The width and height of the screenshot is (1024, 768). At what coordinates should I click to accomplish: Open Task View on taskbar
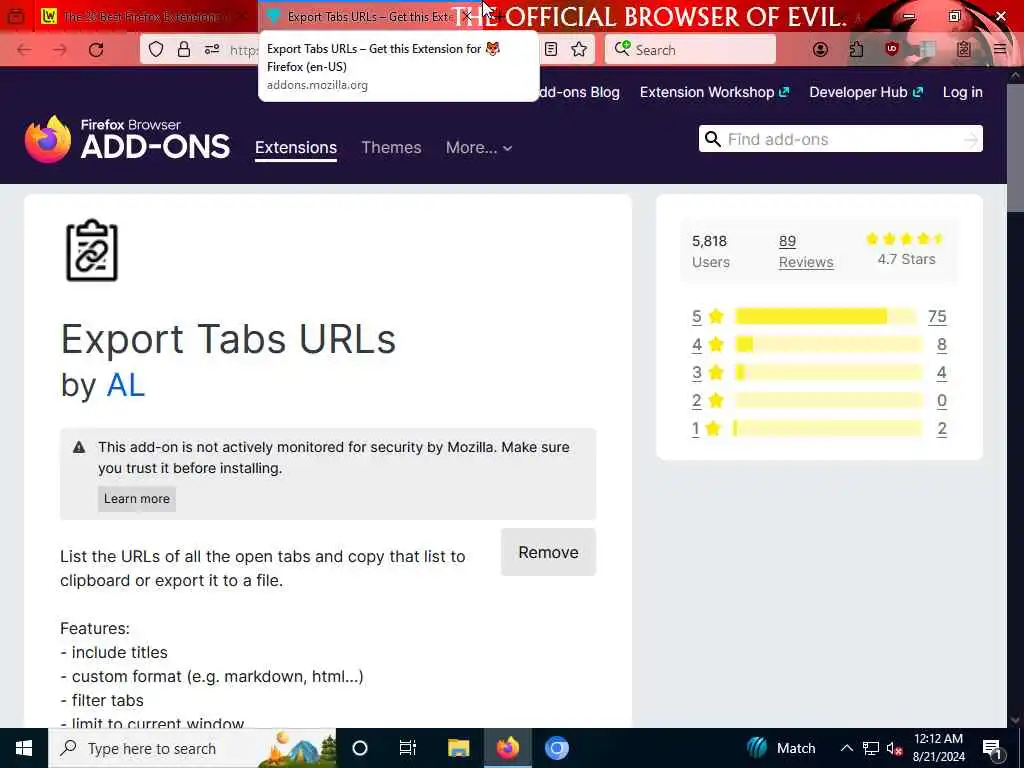pos(408,748)
